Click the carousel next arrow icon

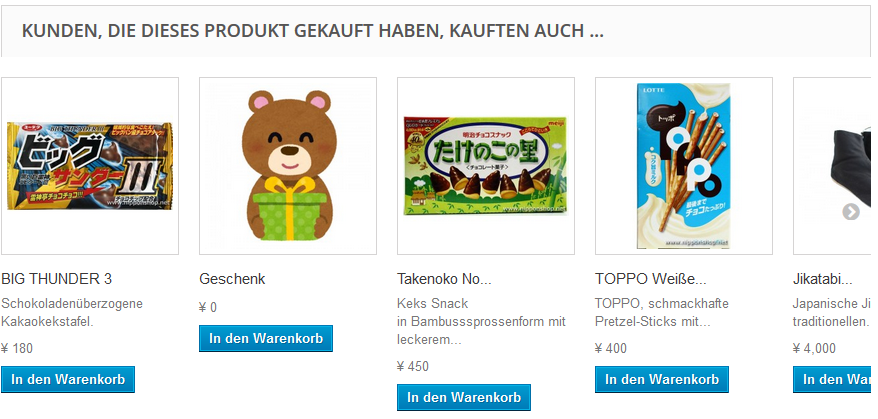click(x=851, y=212)
